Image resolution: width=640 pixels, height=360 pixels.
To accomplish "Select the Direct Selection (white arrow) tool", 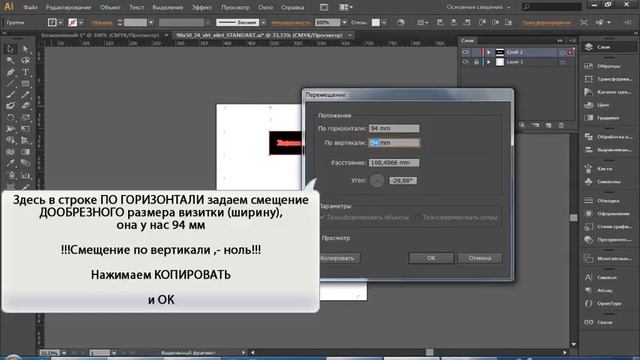I will click(25, 49).
